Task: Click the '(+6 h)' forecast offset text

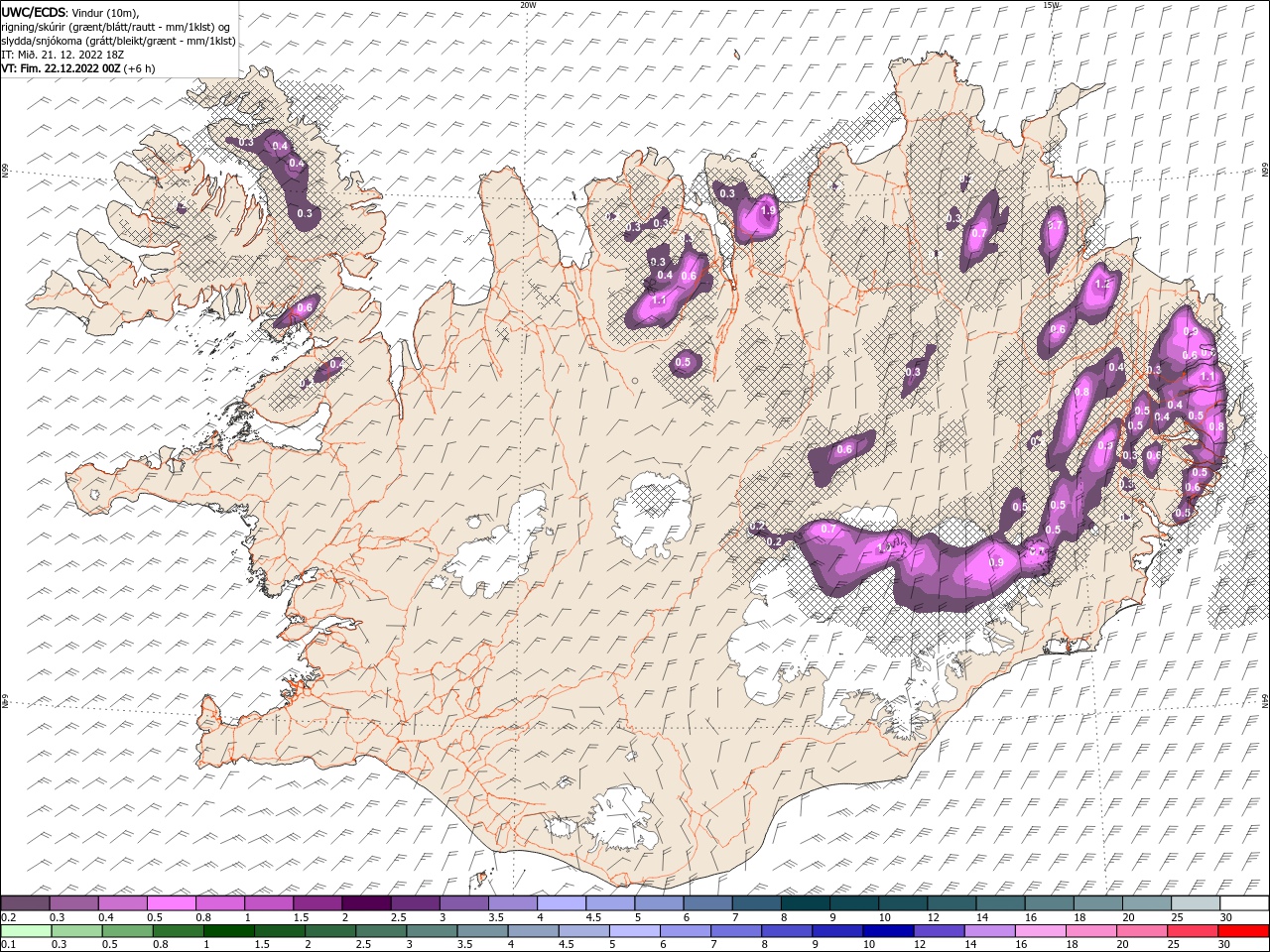Action: pos(139,68)
